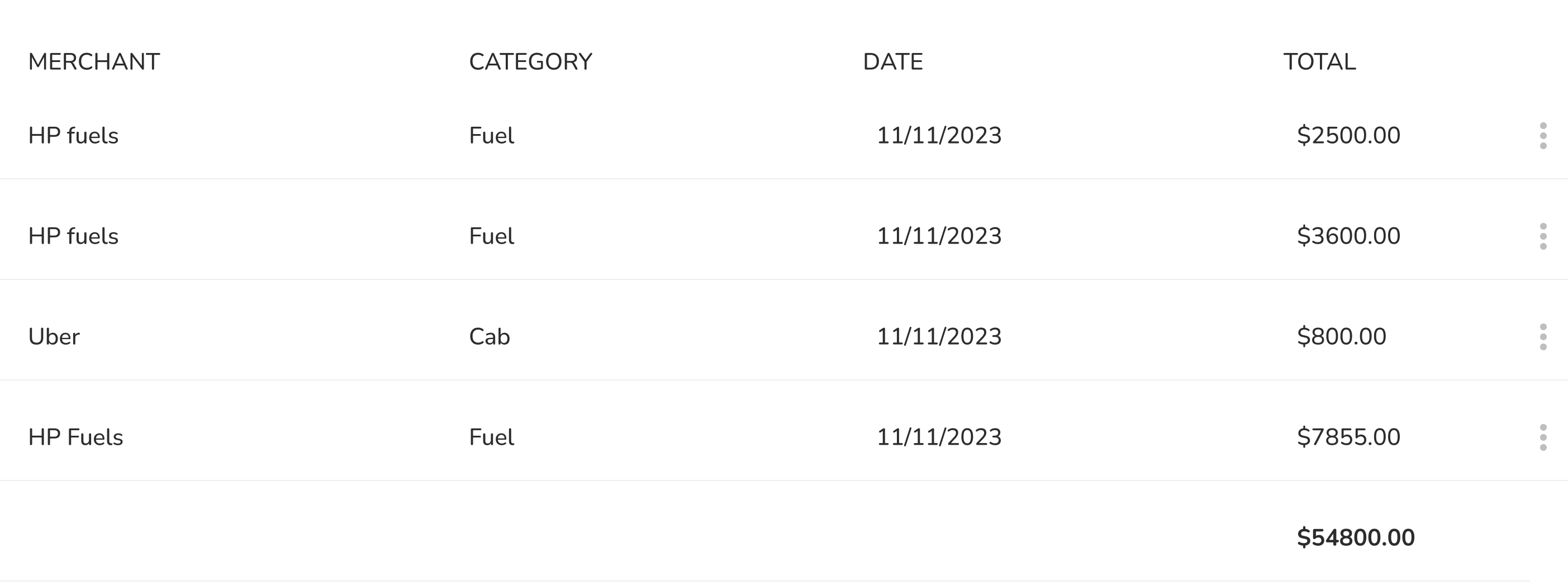The height and width of the screenshot is (586, 1568).
Task: Open options menu for $2500.00 HP fuels row
Action: [1542, 136]
